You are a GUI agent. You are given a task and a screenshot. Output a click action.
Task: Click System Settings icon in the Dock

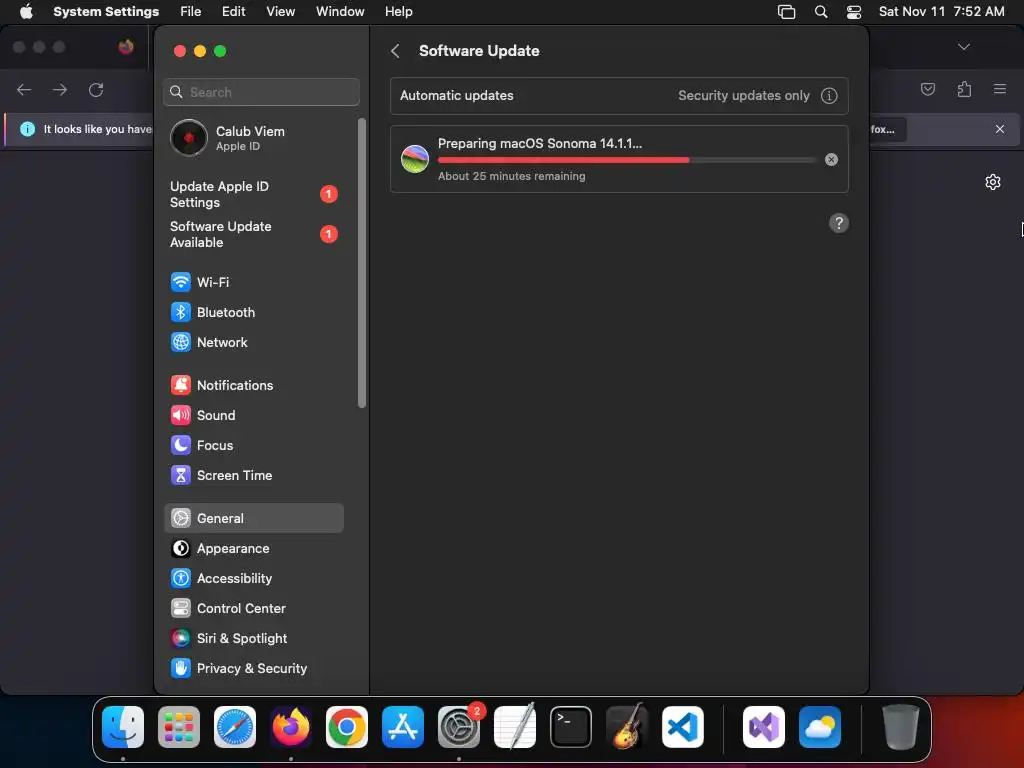[458, 727]
